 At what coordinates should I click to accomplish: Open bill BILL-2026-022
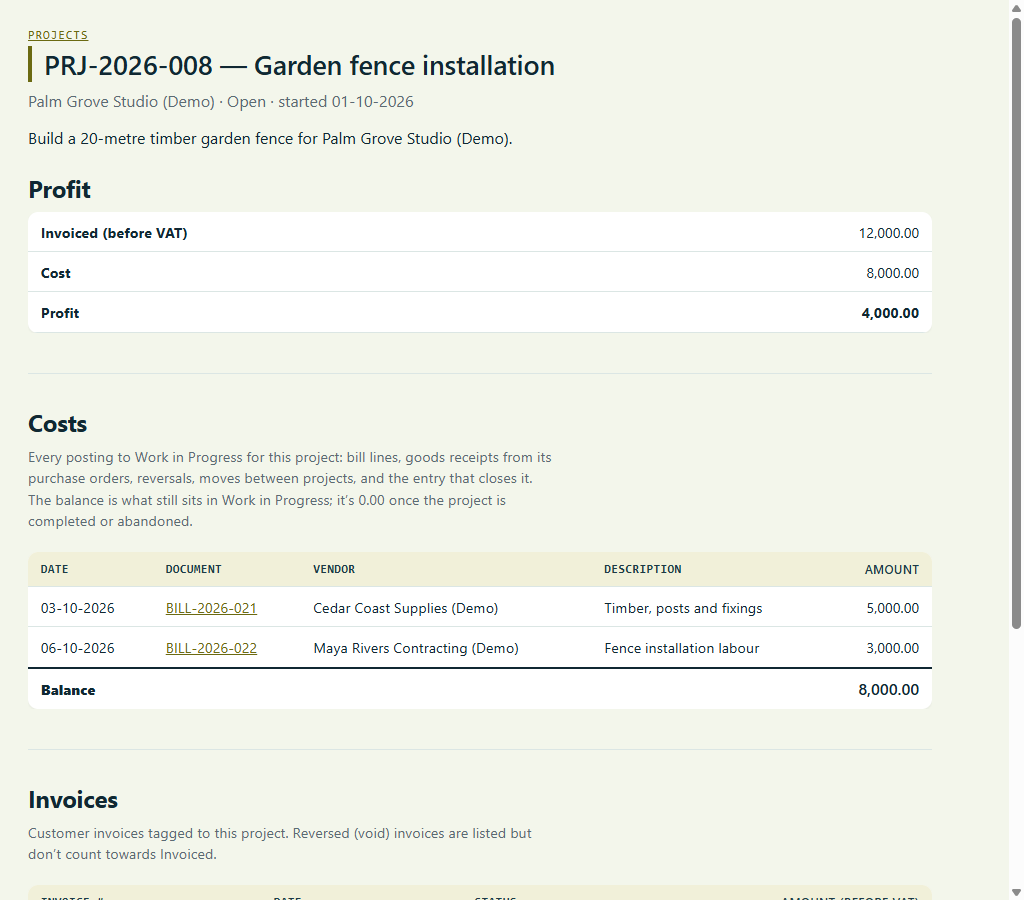pyautogui.click(x=211, y=648)
